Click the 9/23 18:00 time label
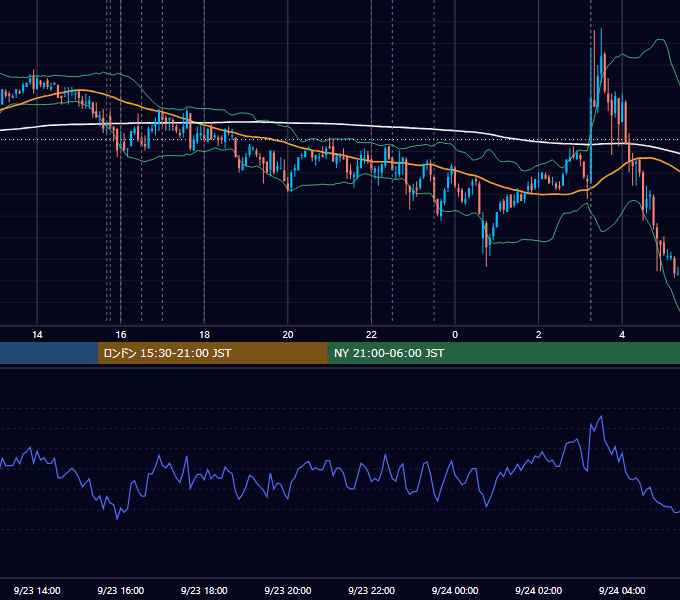Screen dimensions: 680x600 (204, 590)
